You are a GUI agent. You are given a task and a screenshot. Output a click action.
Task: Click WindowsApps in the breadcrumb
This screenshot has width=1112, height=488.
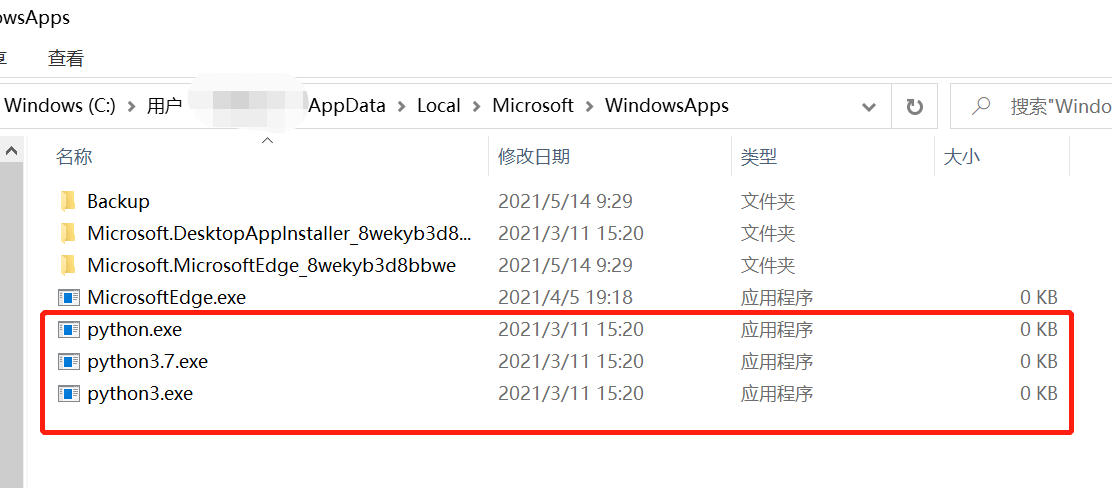pyautogui.click(x=667, y=106)
